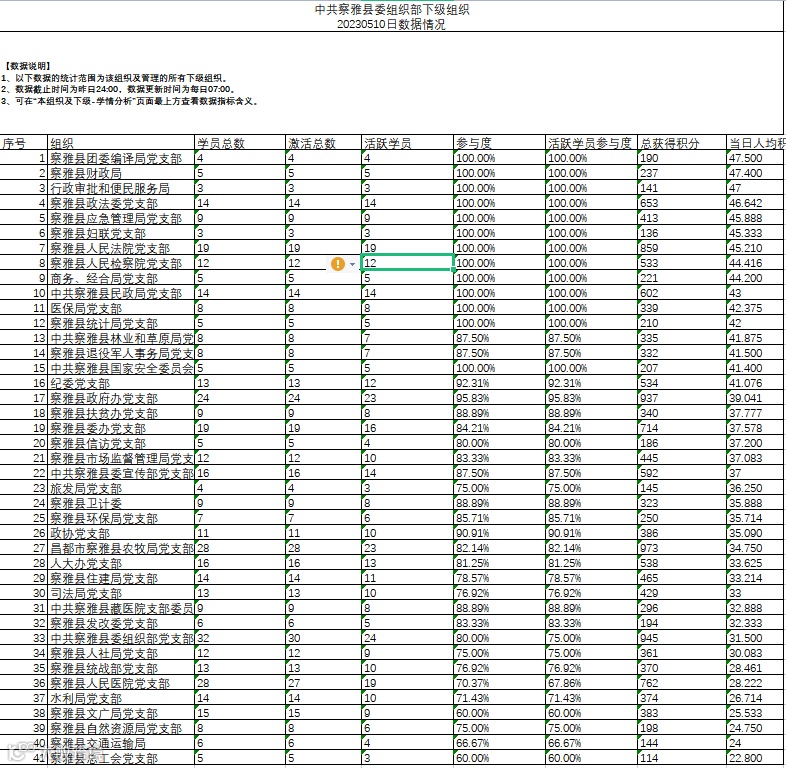Select cell 察雅县委办党支部
The height and width of the screenshot is (768, 786).
(121, 428)
